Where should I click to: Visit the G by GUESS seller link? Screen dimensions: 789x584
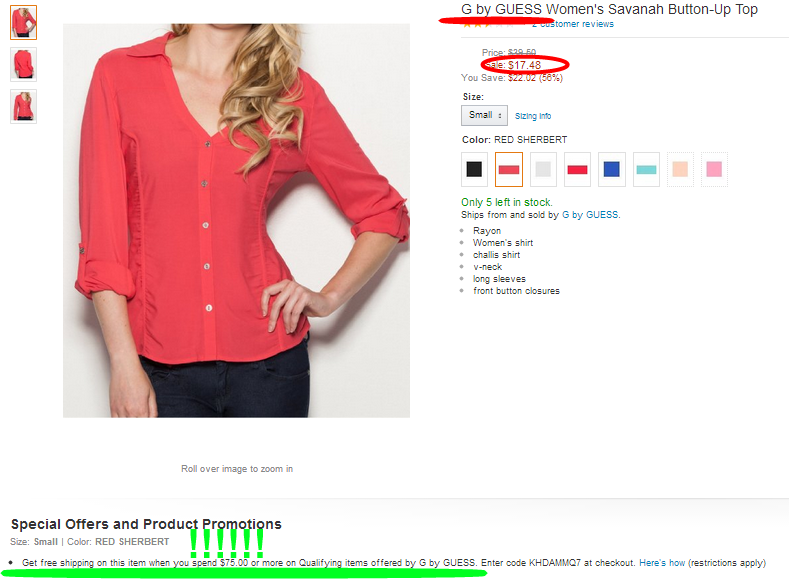point(590,215)
